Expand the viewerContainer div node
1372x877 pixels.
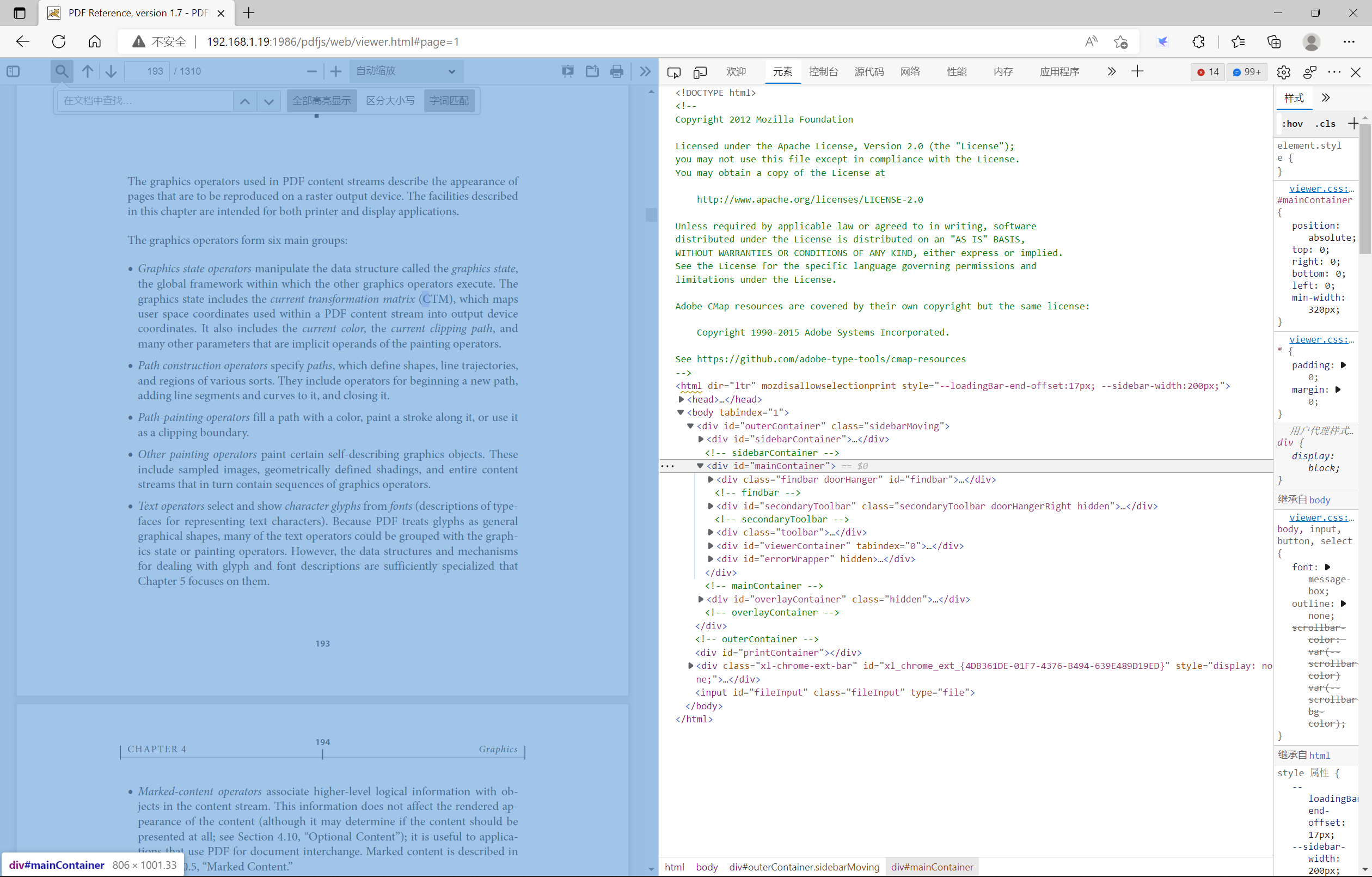point(710,546)
